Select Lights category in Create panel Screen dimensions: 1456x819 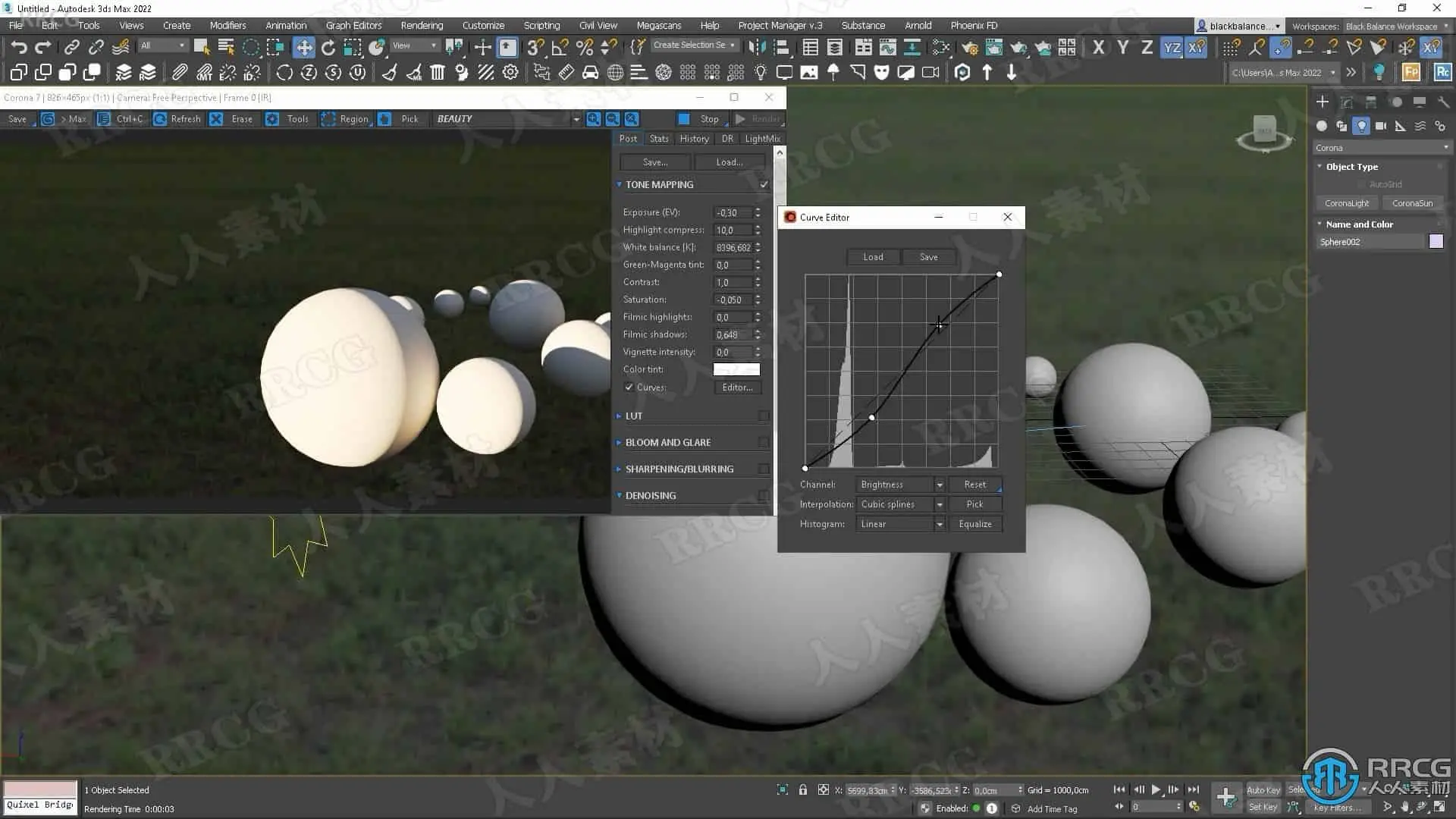click(1362, 126)
